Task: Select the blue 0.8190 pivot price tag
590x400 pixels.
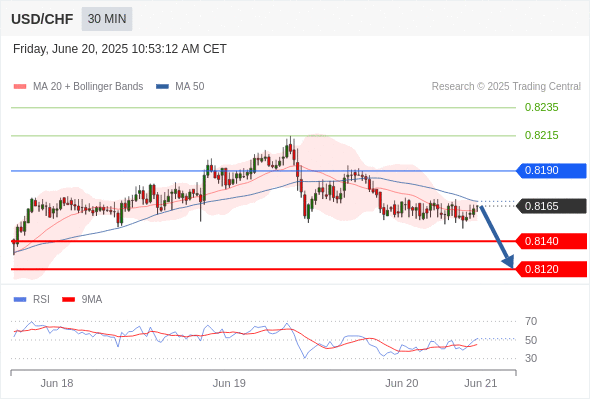Action: (551, 170)
